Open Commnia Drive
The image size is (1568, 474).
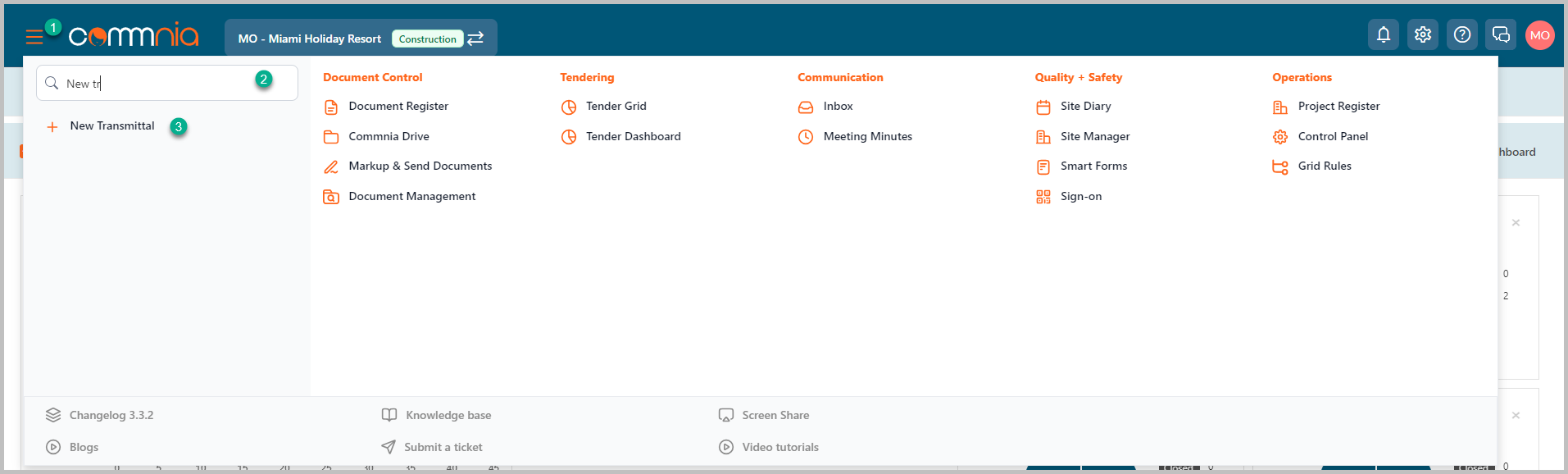389,137
